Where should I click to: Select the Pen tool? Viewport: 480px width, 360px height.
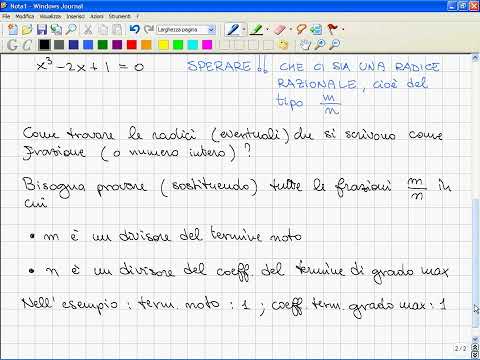tap(233, 30)
